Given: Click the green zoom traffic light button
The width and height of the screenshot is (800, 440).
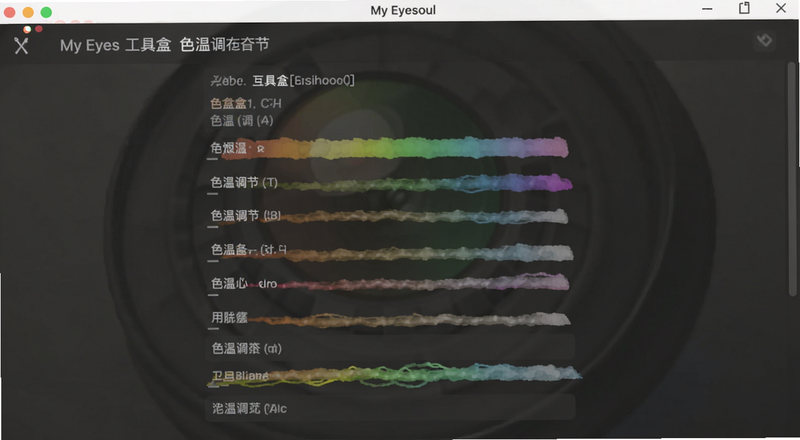Looking at the screenshot, I should coord(46,12).
